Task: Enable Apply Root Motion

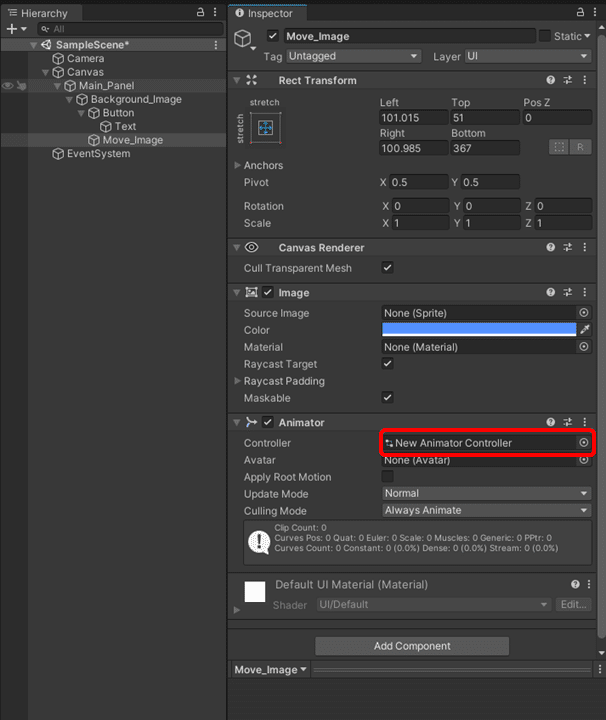Action: pyautogui.click(x=387, y=477)
